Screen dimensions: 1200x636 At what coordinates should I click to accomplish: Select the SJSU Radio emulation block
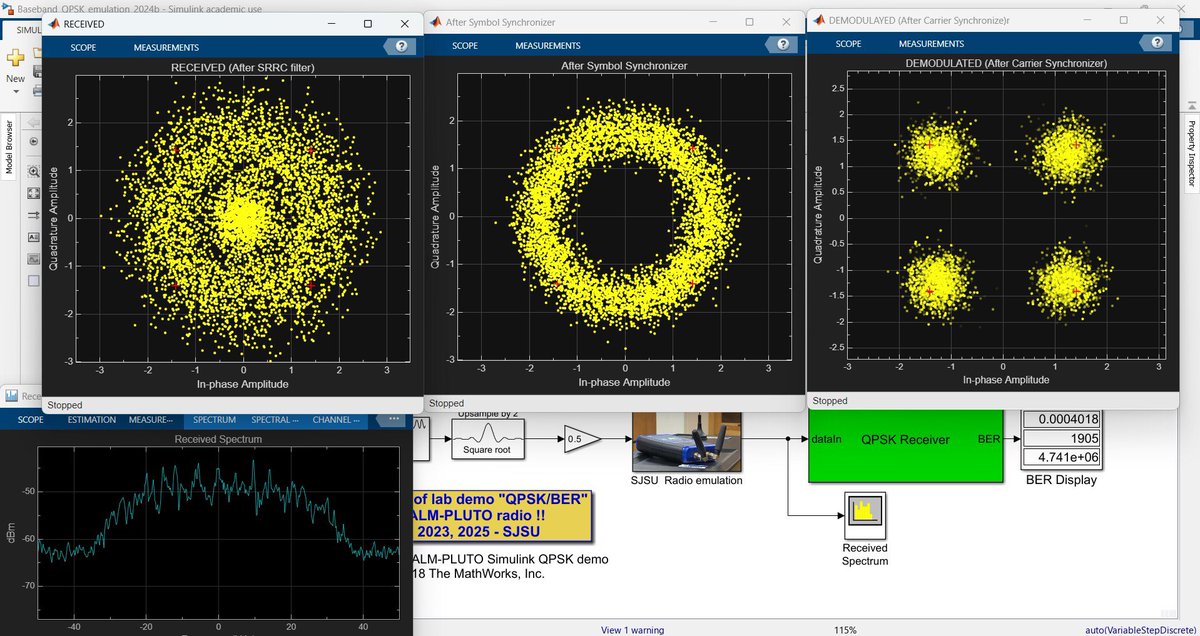(686, 441)
